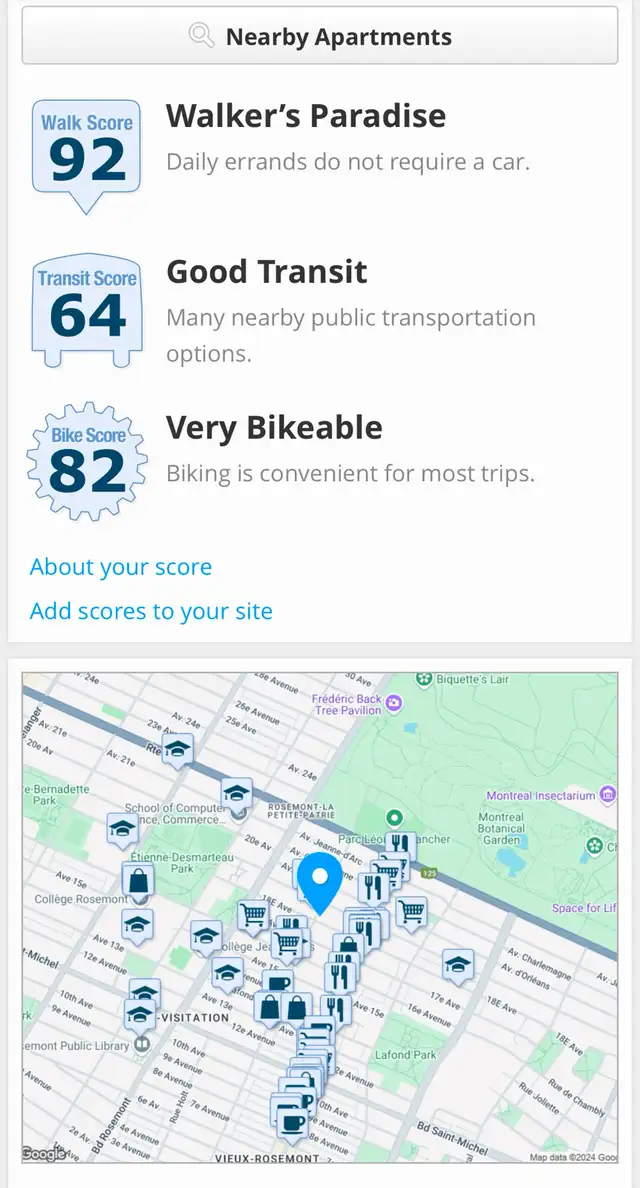The height and width of the screenshot is (1188, 640).
Task: Click the school marker near Av. Charlemagne
Action: [x=458, y=966]
